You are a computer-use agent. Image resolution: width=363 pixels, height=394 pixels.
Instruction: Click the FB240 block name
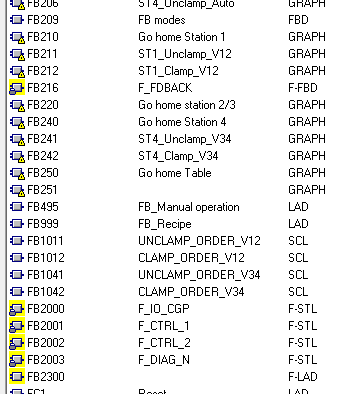(43, 122)
